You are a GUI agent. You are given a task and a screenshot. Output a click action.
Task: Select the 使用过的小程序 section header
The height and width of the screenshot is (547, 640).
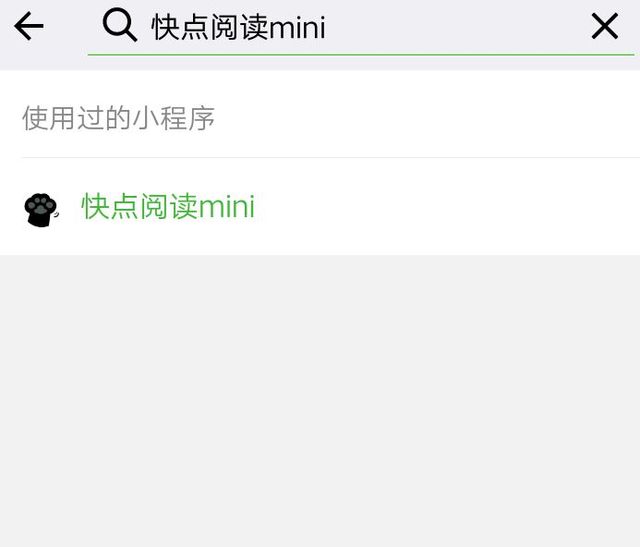(118, 118)
